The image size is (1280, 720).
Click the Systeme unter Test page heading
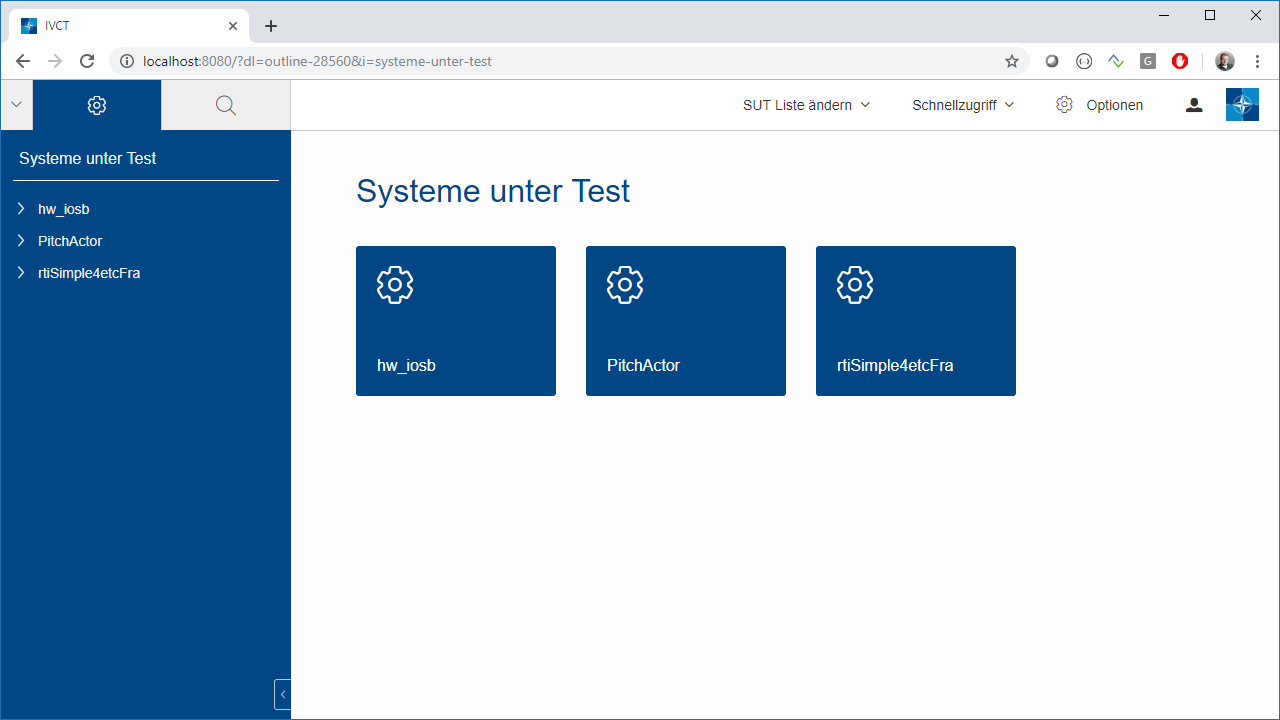coord(493,191)
